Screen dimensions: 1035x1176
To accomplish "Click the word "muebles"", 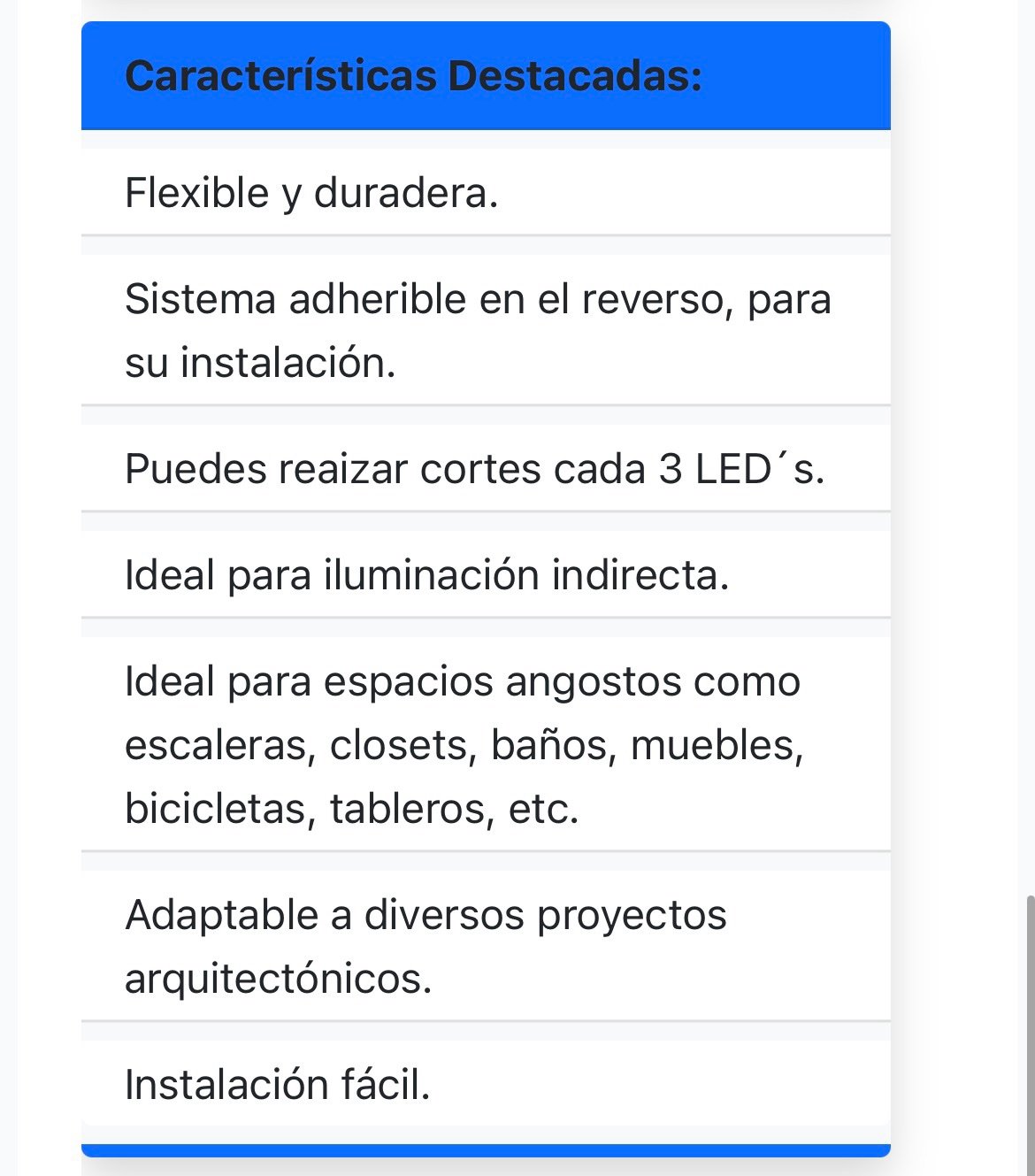I will (715, 745).
